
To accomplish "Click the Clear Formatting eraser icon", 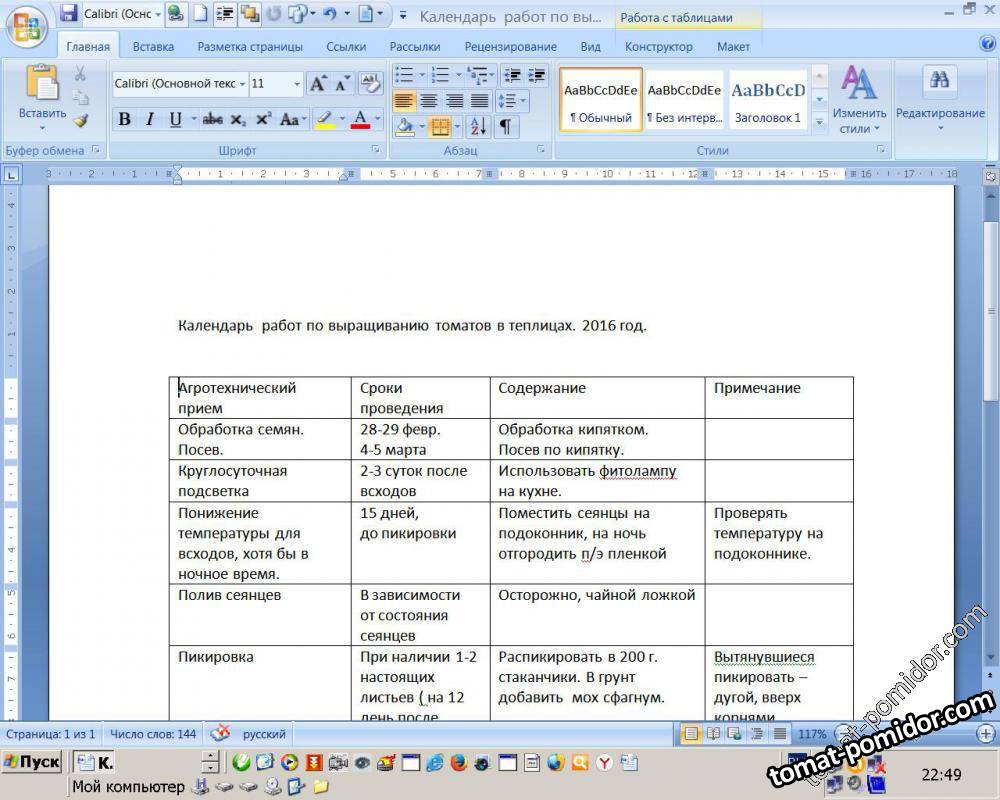I will click(370, 83).
